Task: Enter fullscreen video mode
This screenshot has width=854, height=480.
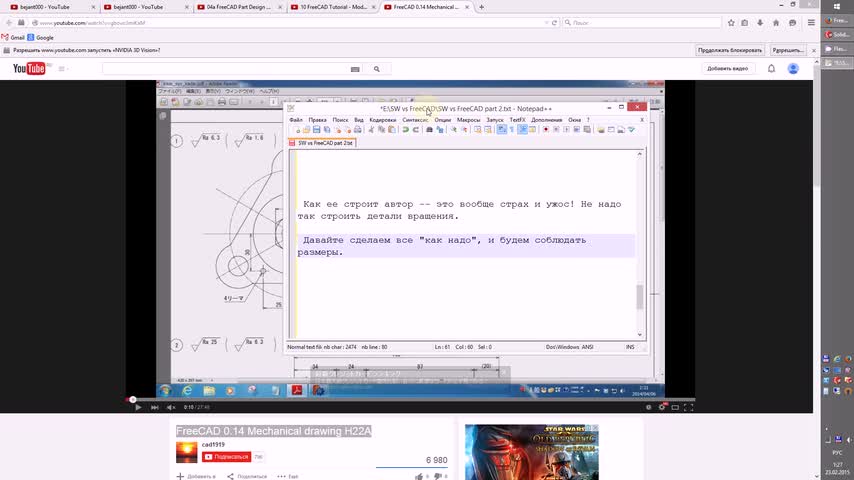Action: 688,407
